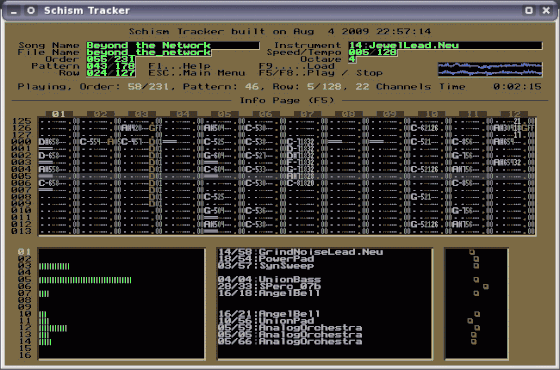Click '04/04:UnionBass' in instrument list
Viewport: 560px width, 370px height.
[270, 279]
